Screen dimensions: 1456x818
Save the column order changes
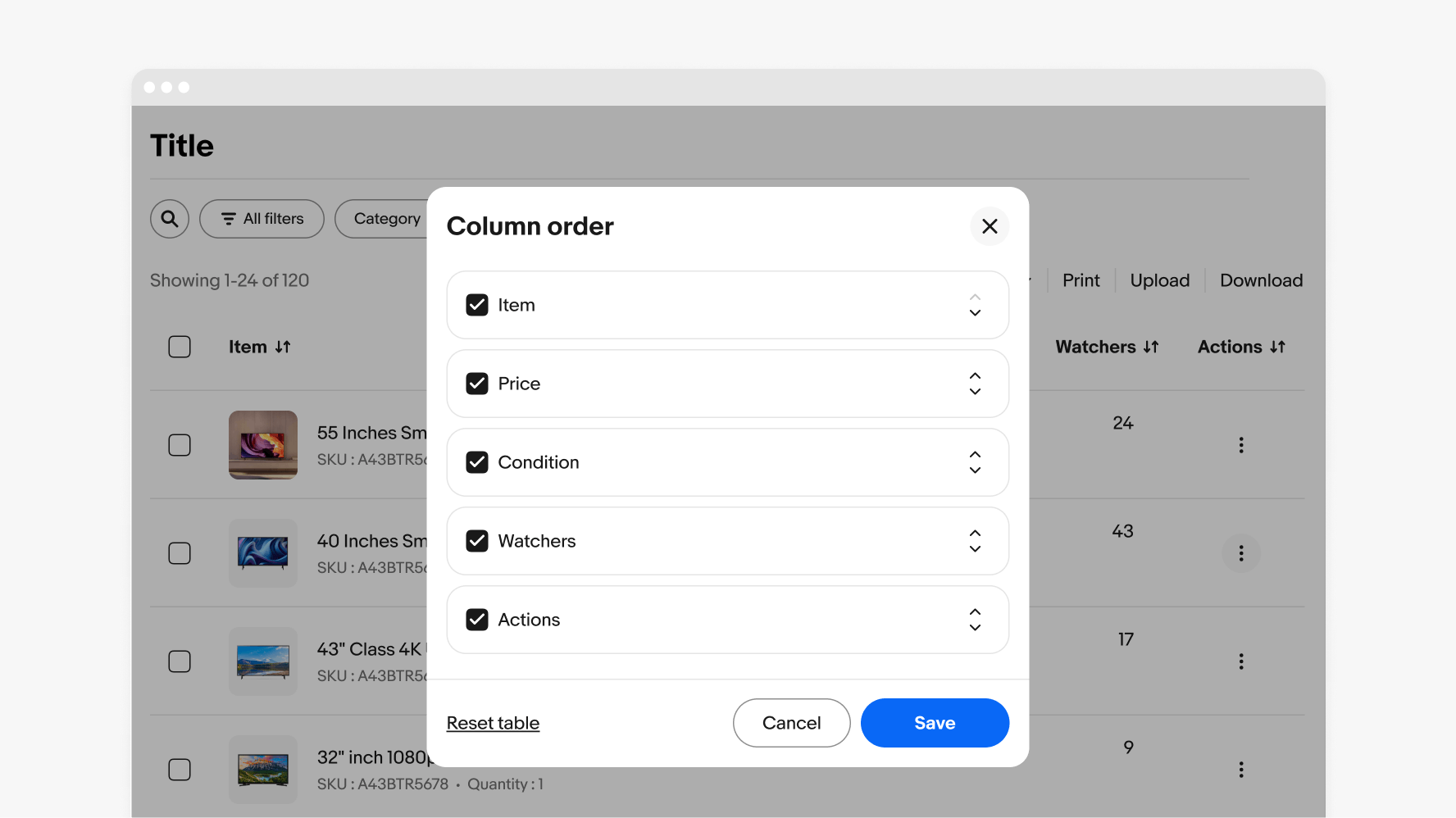click(935, 723)
